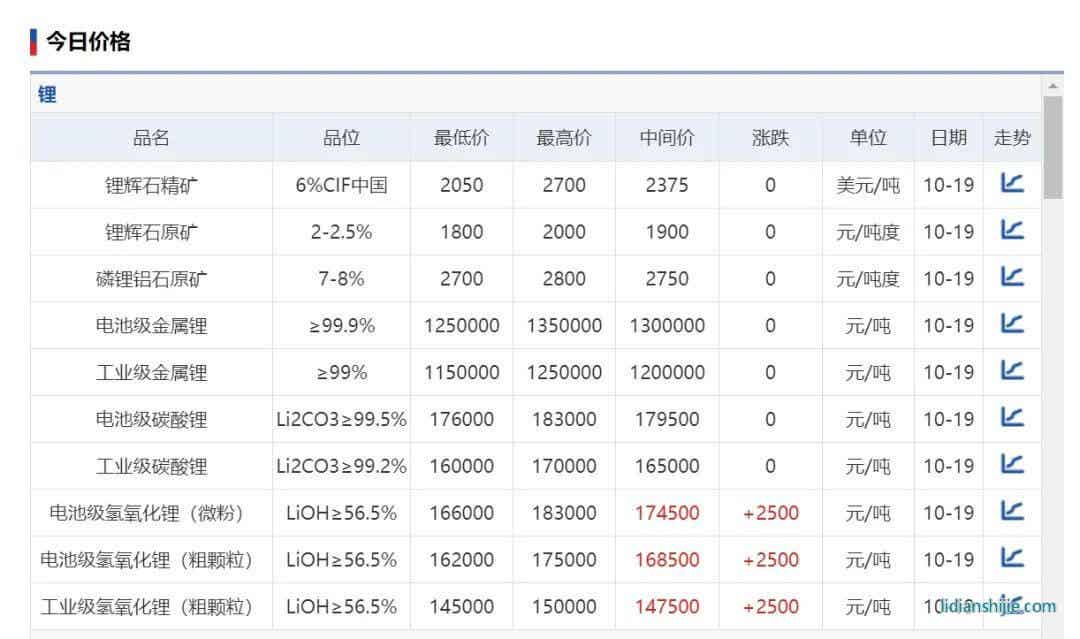The height and width of the screenshot is (639, 1080).
Task: Click the 品名 column header
Action: click(x=151, y=138)
